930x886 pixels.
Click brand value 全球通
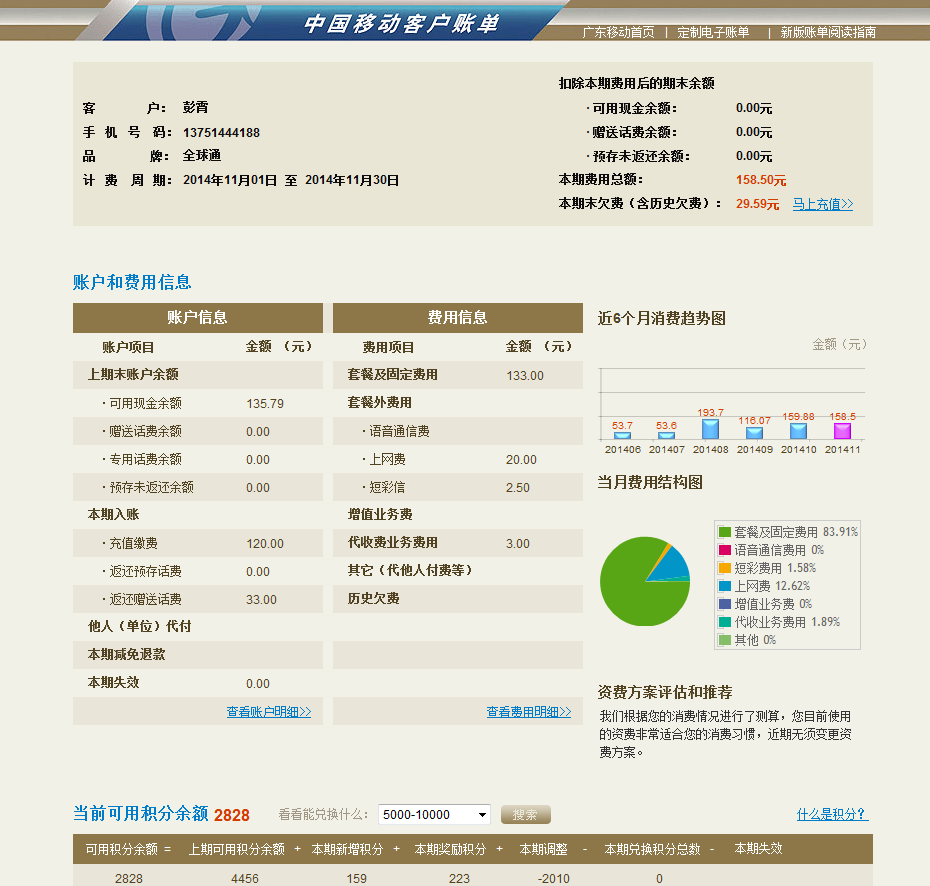click(202, 155)
